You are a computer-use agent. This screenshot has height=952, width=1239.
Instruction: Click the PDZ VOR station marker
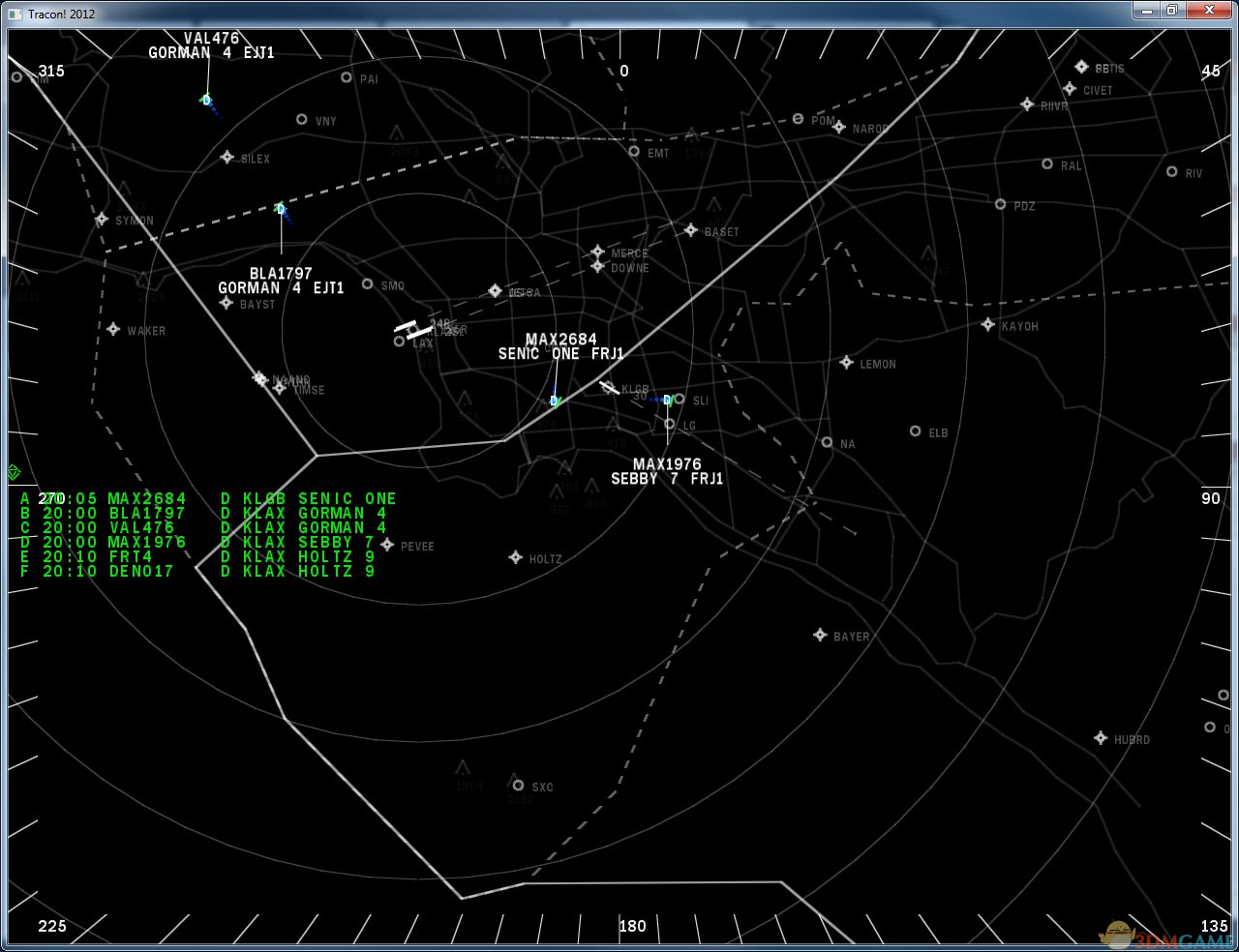(1000, 204)
